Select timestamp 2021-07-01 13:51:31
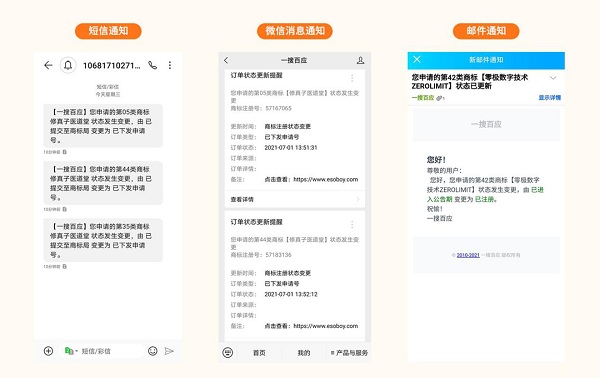 (x=291, y=148)
